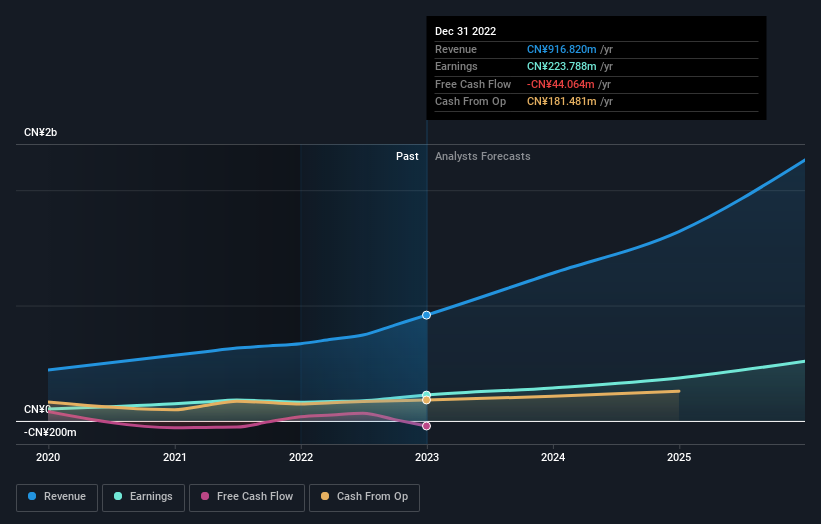Select the 2022 x-axis label
This screenshot has width=821, height=524.
(x=301, y=458)
